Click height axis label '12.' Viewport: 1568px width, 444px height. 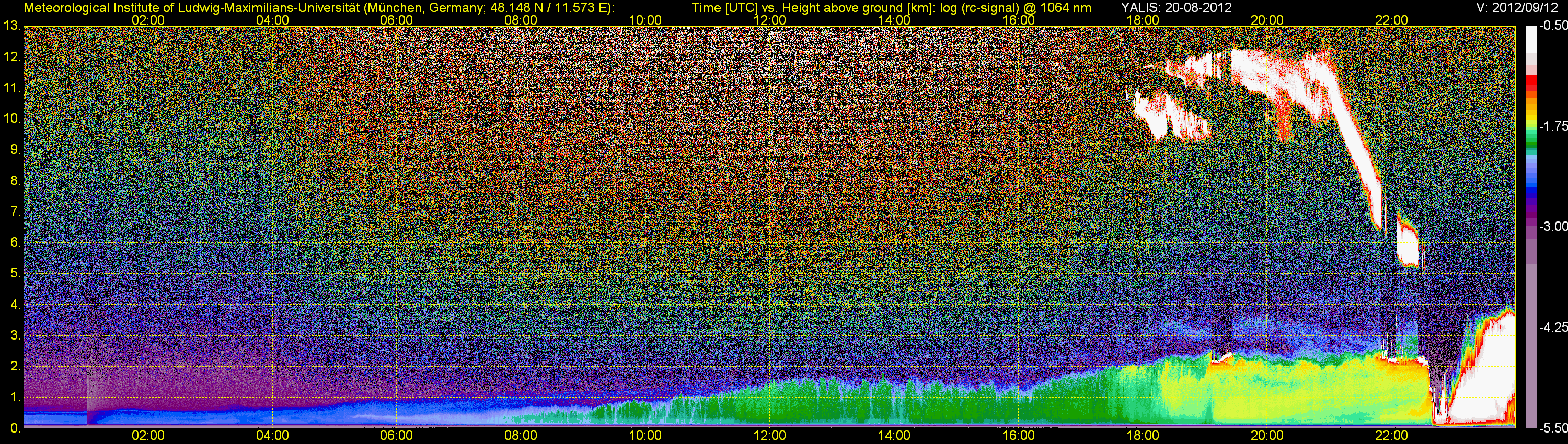coord(12,57)
